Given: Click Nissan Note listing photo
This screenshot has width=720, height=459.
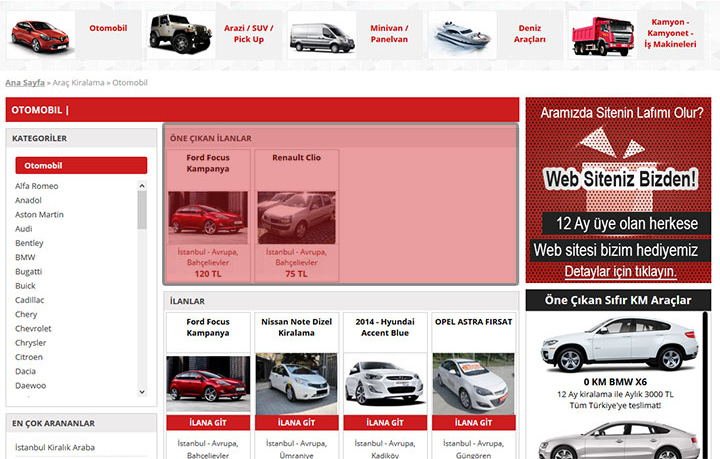Looking at the screenshot, I should (296, 384).
